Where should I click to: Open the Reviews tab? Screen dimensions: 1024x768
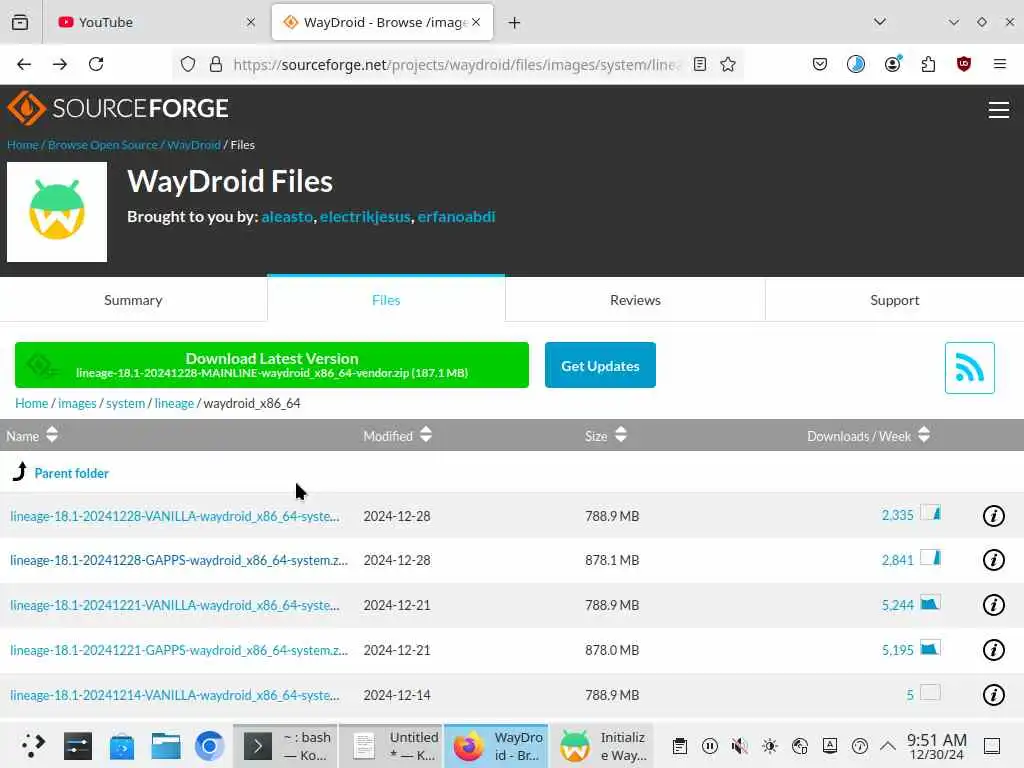[x=635, y=300]
